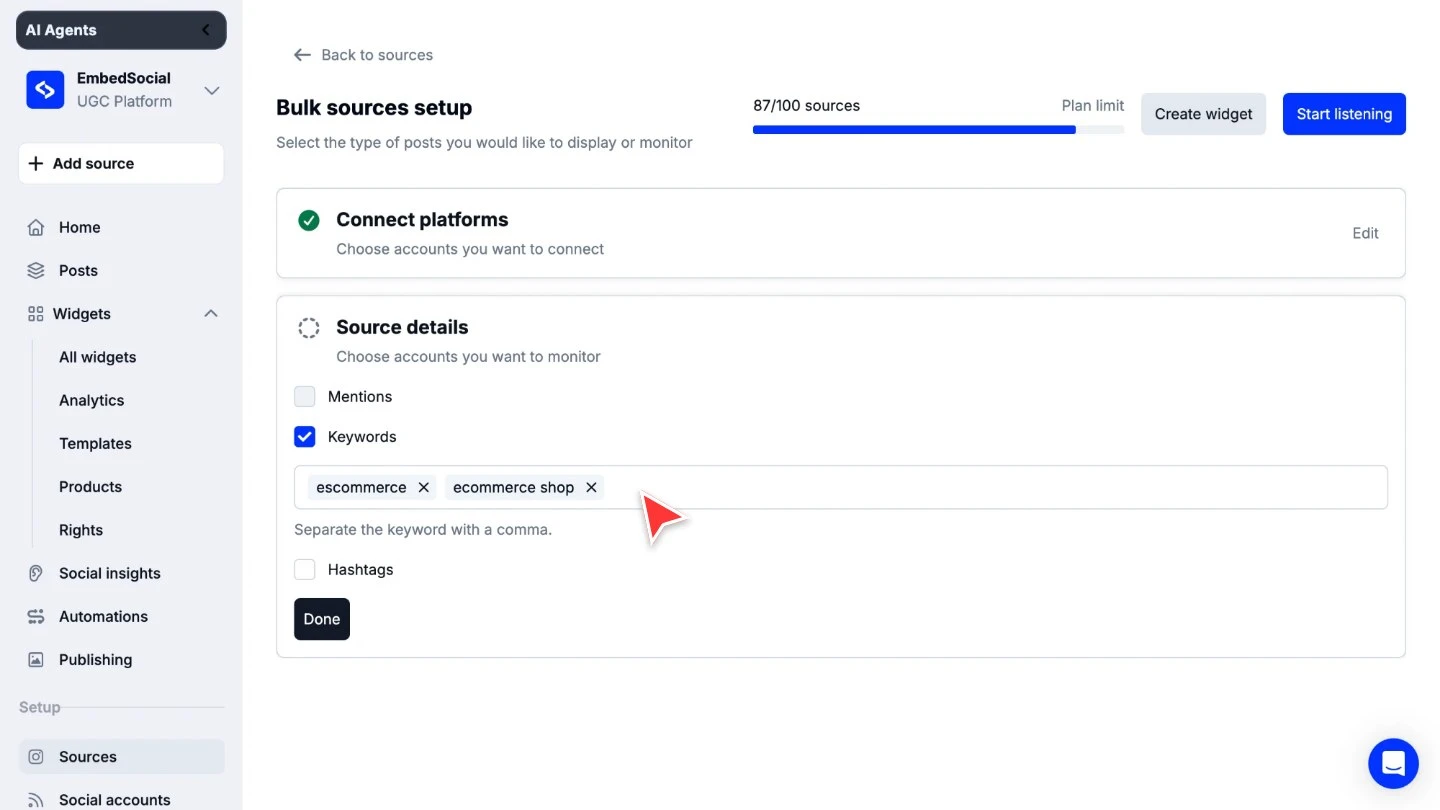The image size is (1440, 810).
Task: Click the Automations icon
Action: [x=36, y=616]
